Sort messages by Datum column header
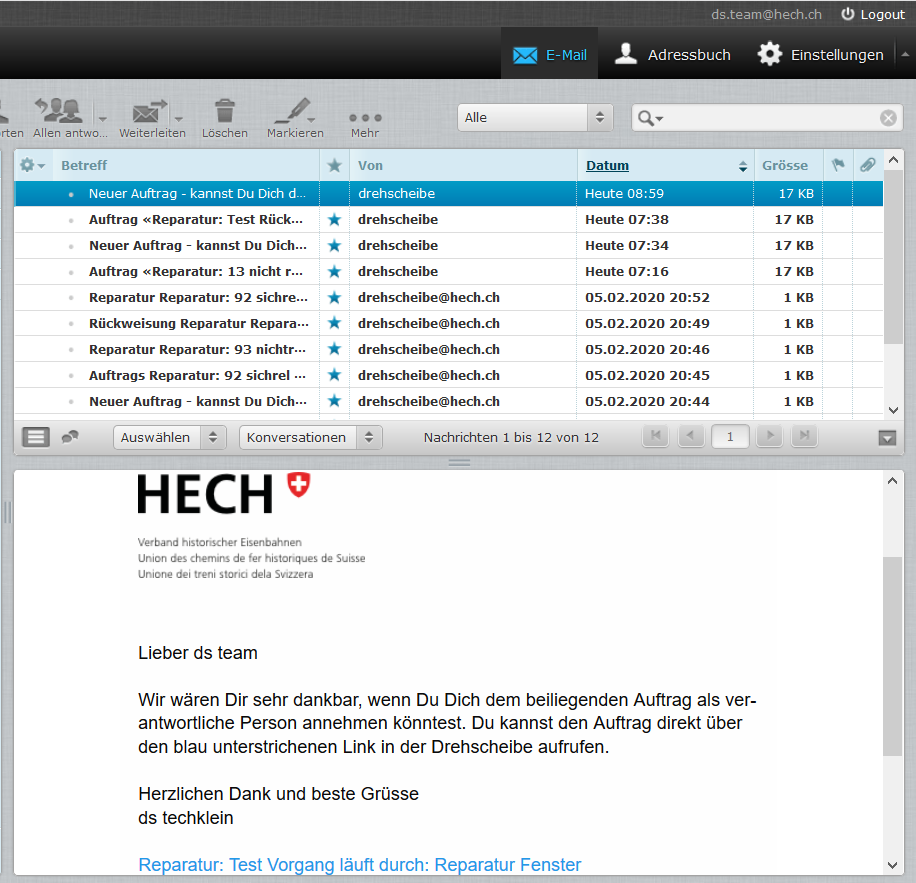This screenshot has width=916, height=883. click(x=607, y=165)
